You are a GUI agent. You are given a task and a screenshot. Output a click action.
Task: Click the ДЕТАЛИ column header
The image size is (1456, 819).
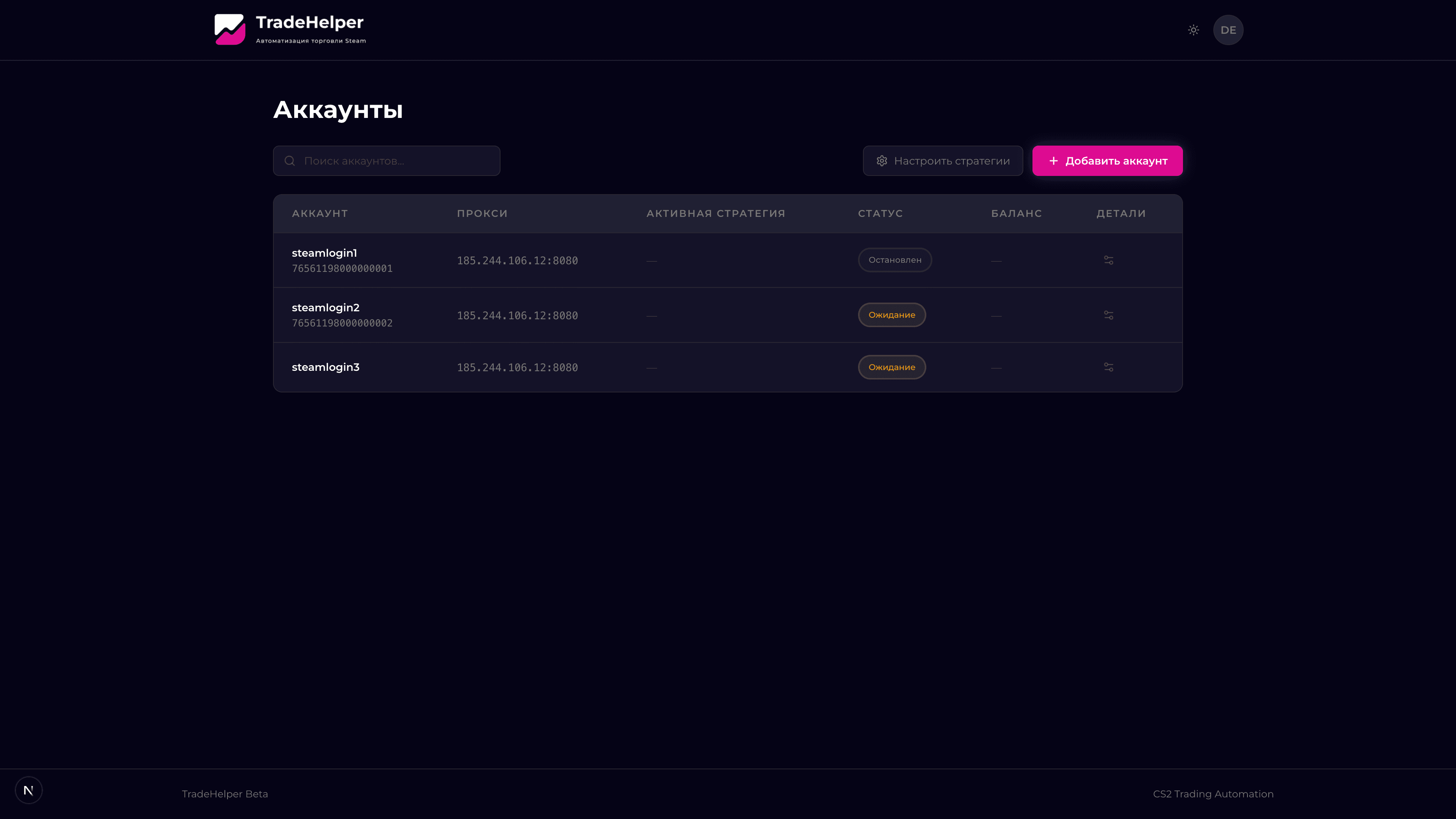(1122, 213)
